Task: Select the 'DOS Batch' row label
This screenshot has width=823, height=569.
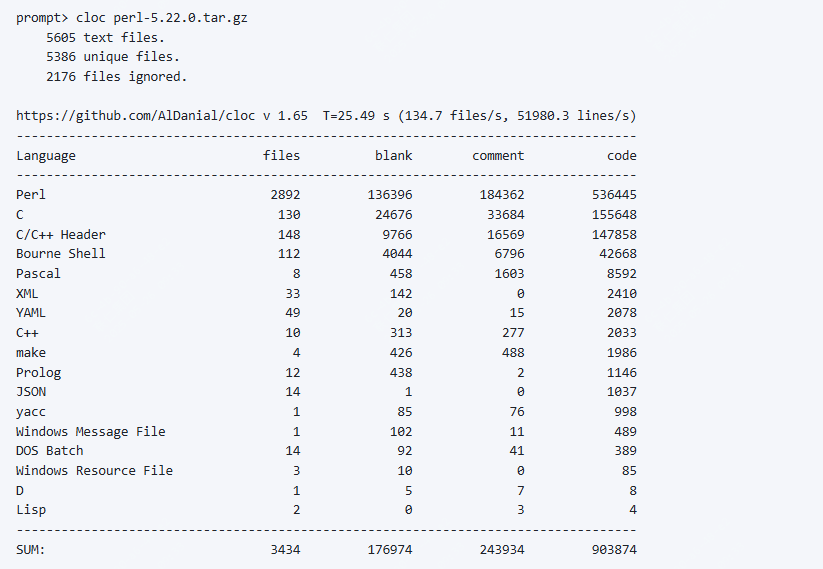Action: (x=50, y=451)
